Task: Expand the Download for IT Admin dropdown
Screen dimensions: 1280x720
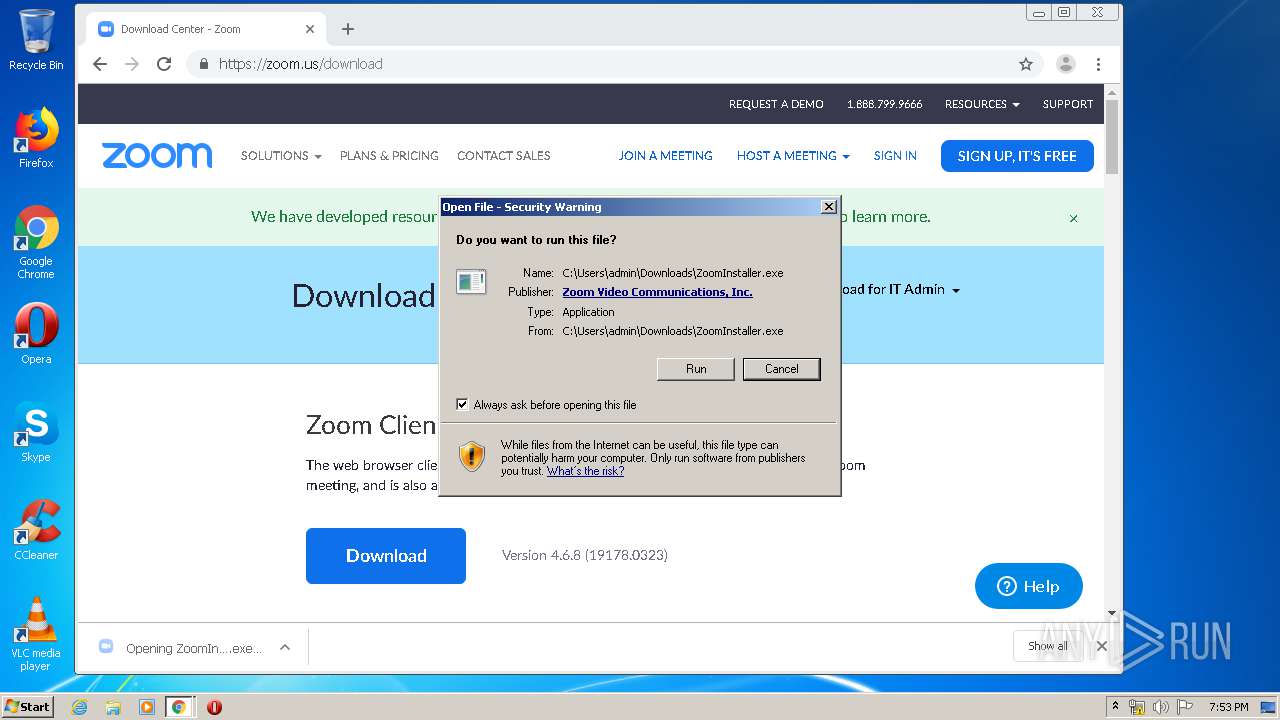Action: pos(900,290)
